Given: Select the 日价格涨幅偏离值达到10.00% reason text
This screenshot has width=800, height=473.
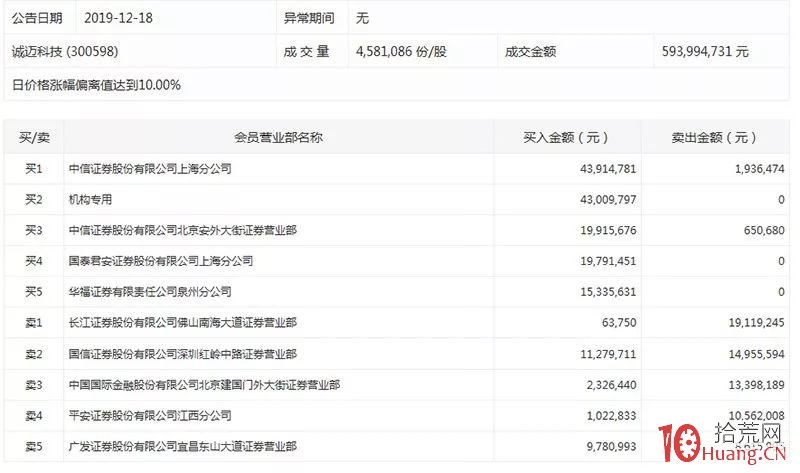Looking at the screenshot, I should coord(96,85).
